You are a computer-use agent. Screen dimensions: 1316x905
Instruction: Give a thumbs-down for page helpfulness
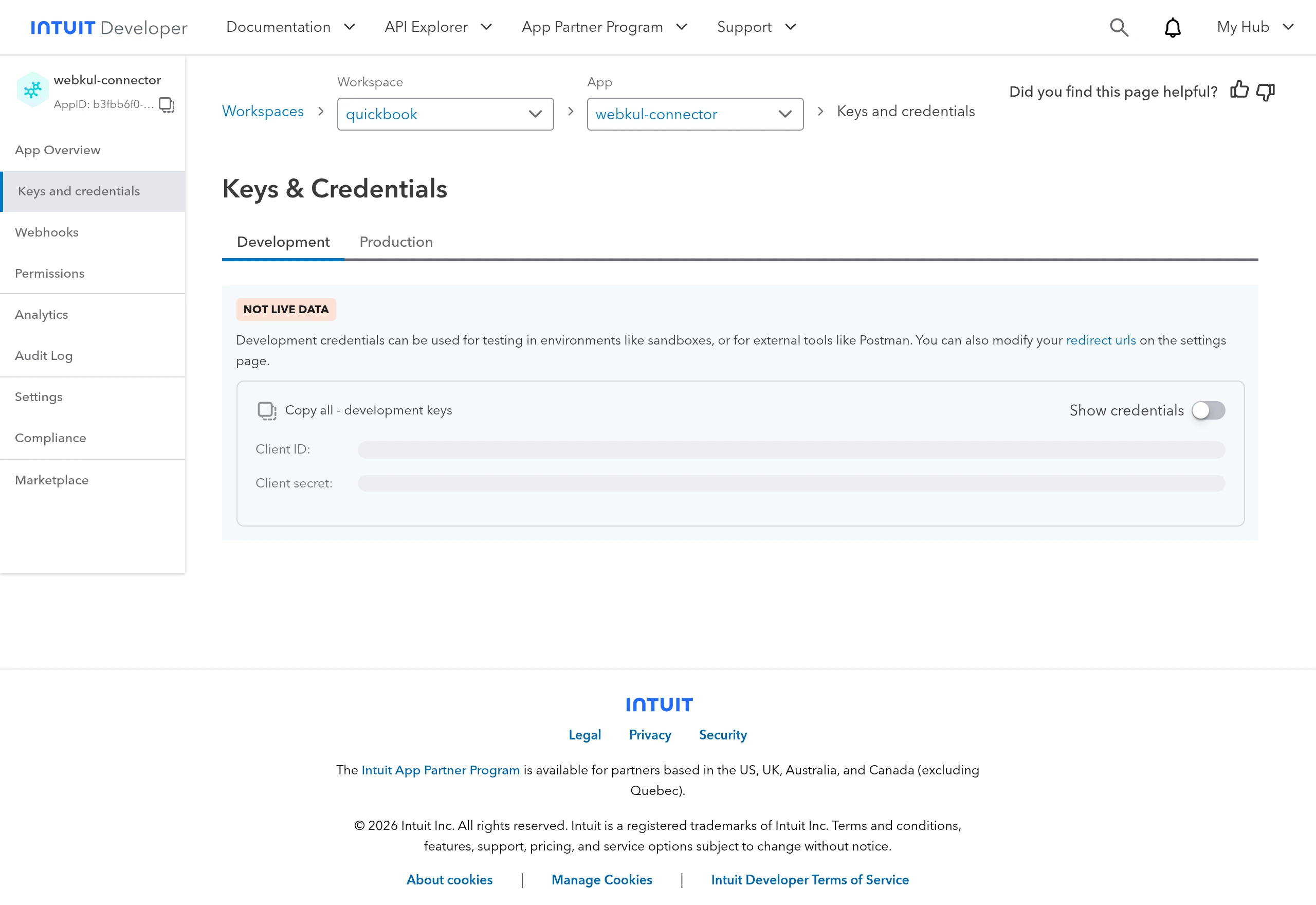point(1265,92)
